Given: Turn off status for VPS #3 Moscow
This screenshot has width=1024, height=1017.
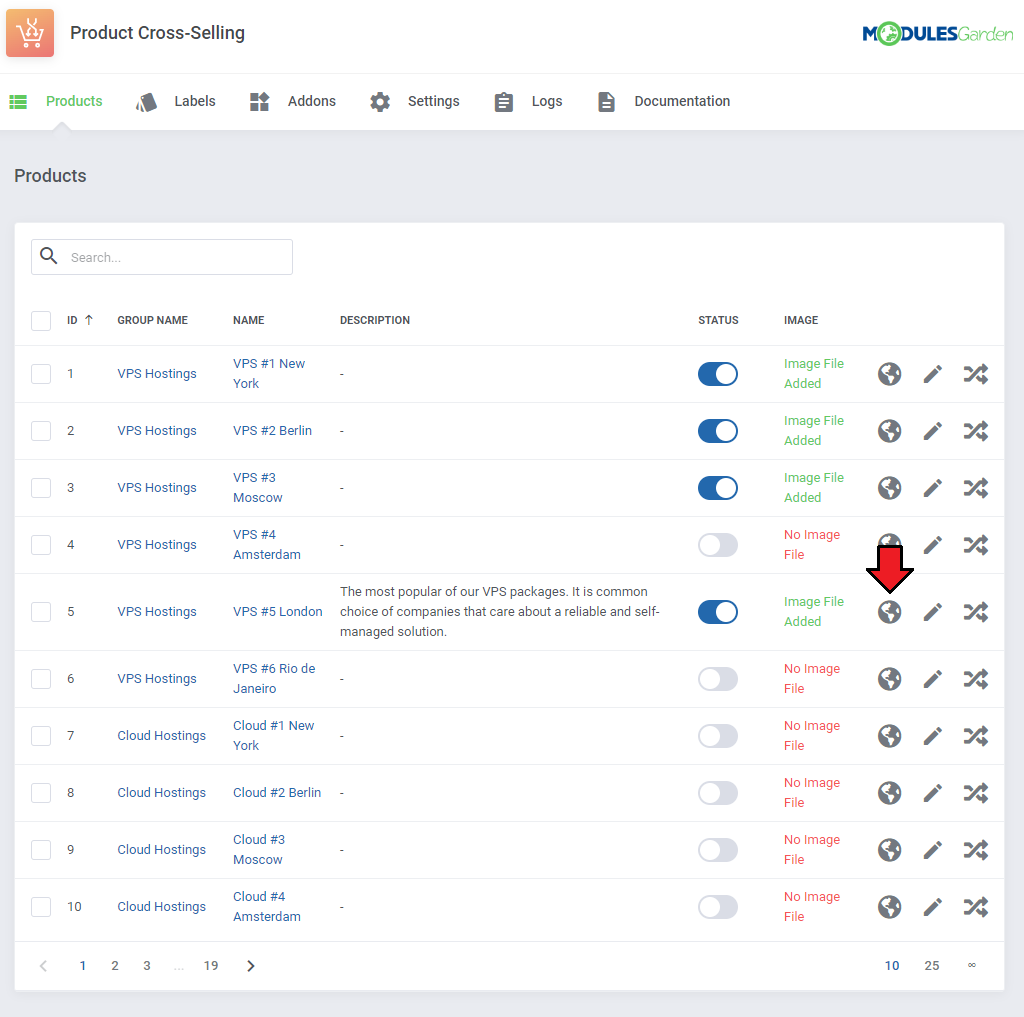Looking at the screenshot, I should pyautogui.click(x=718, y=488).
